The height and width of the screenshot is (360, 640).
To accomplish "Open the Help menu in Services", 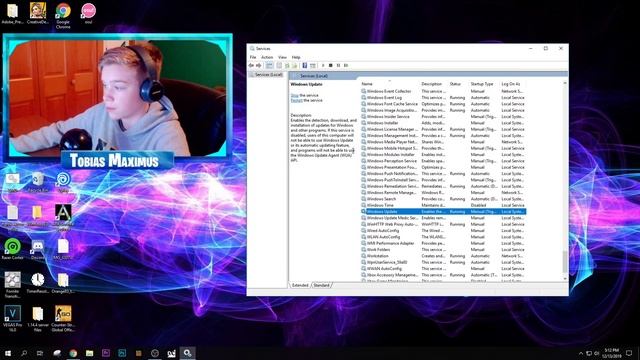I will click(x=296, y=57).
